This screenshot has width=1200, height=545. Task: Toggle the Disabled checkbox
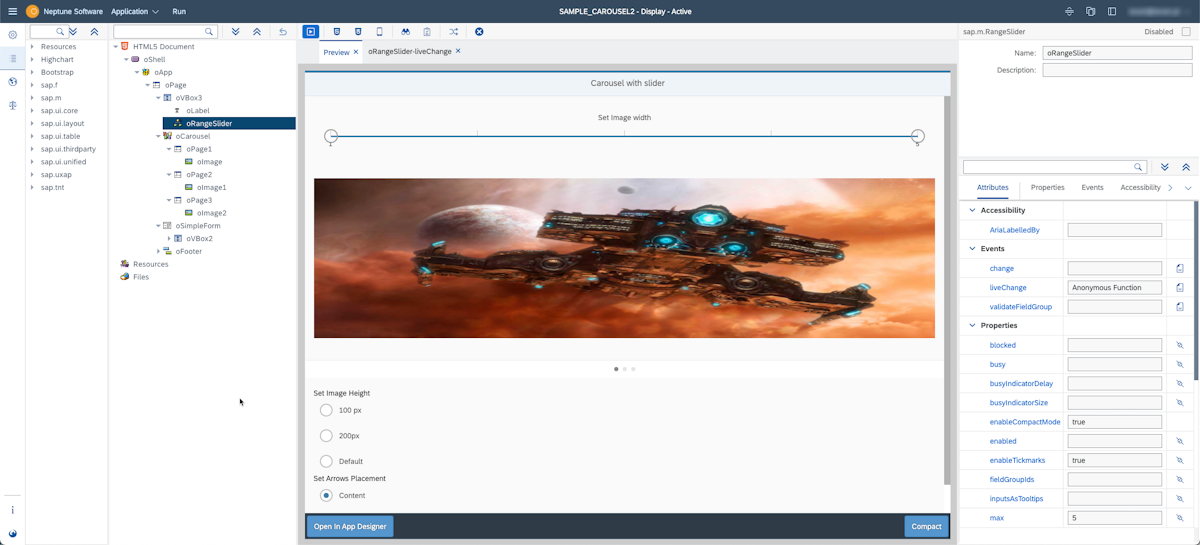[1186, 32]
